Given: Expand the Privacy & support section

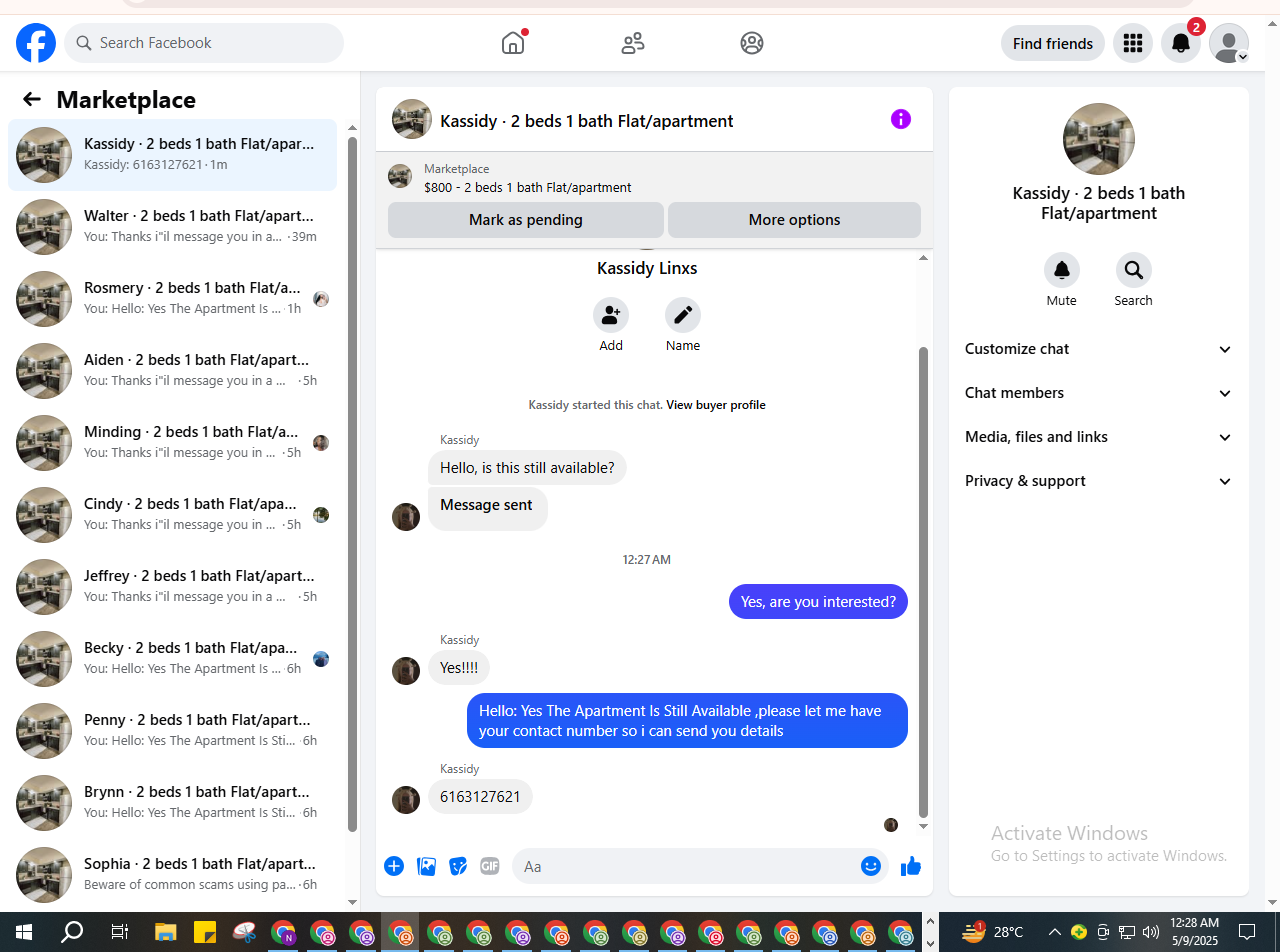Looking at the screenshot, I should (1099, 481).
